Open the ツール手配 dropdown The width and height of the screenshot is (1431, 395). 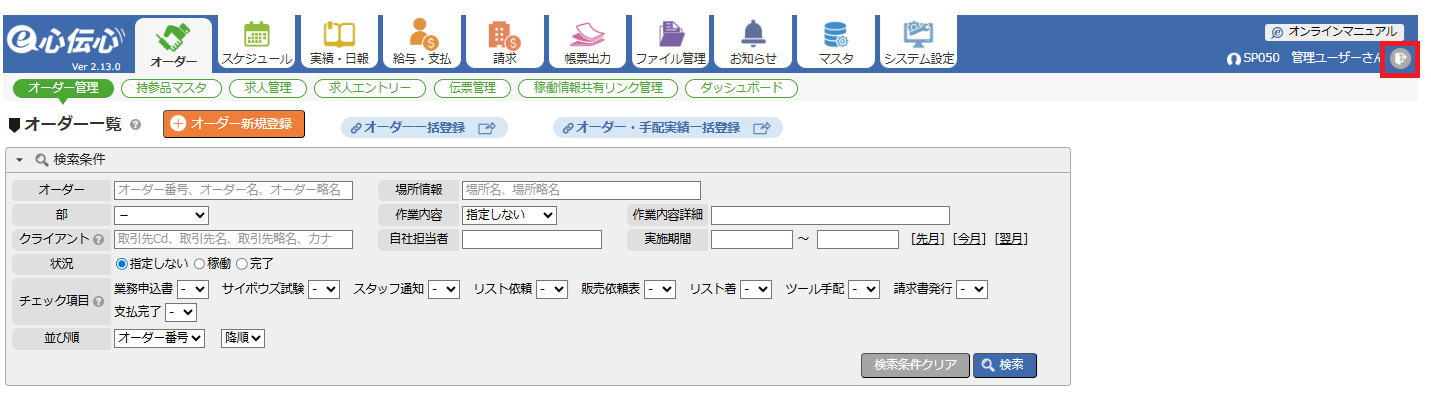(864, 289)
